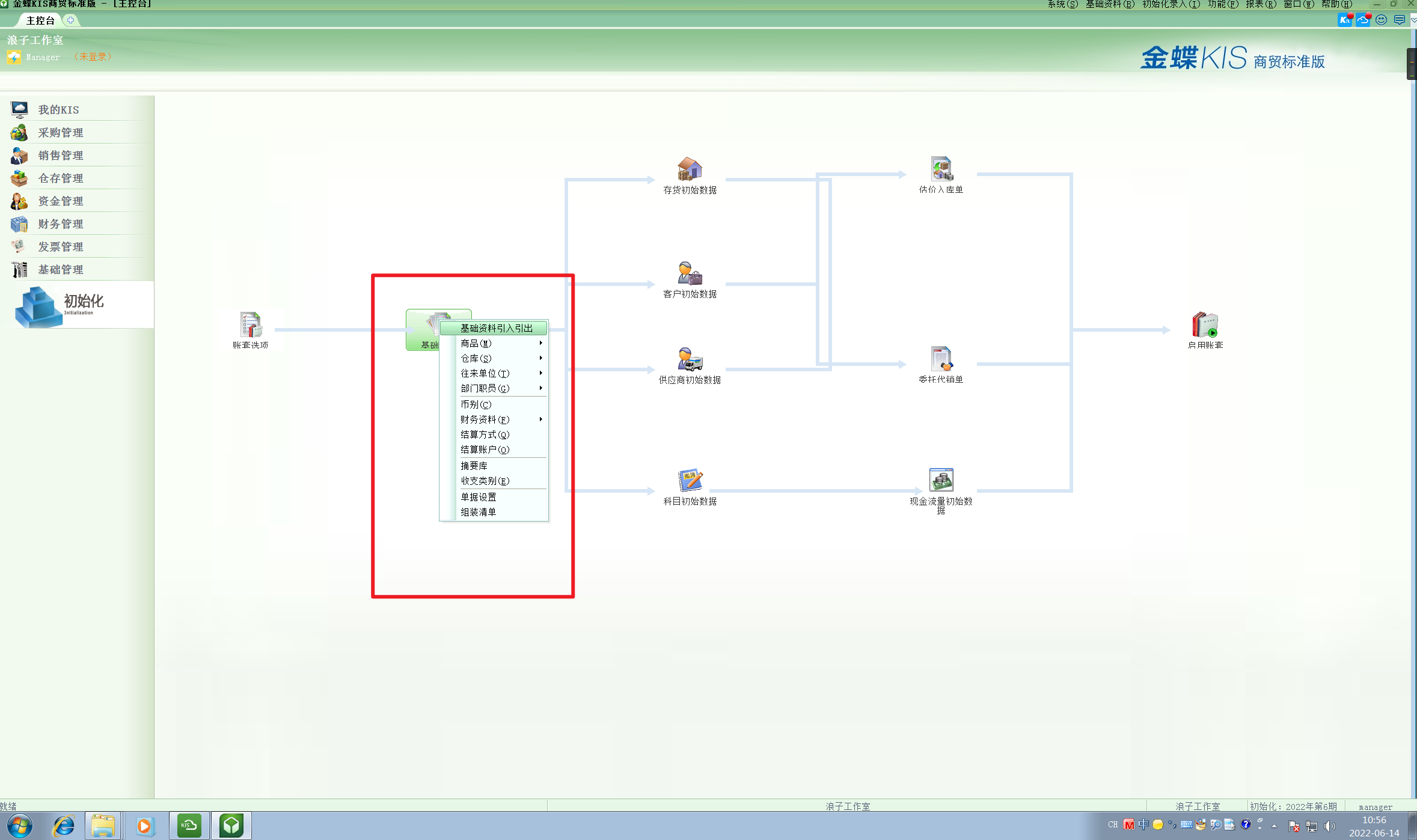Viewport: 1417px width, 840px height.
Task: Select 基础资料引入引出 menu entry
Action: [x=496, y=328]
